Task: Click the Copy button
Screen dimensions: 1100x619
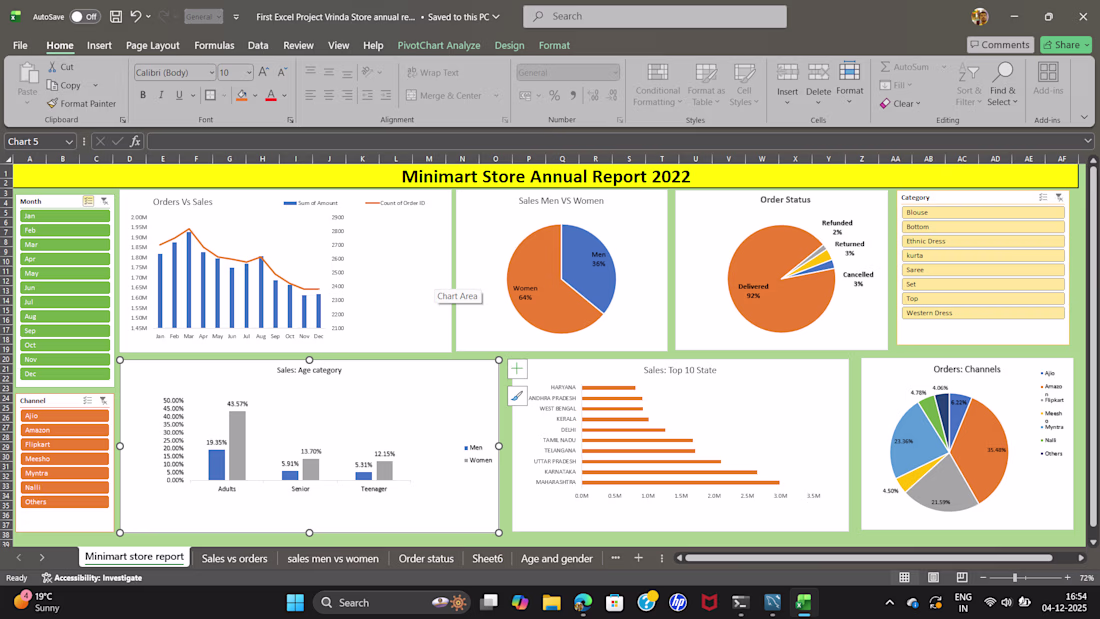Action: [x=64, y=85]
